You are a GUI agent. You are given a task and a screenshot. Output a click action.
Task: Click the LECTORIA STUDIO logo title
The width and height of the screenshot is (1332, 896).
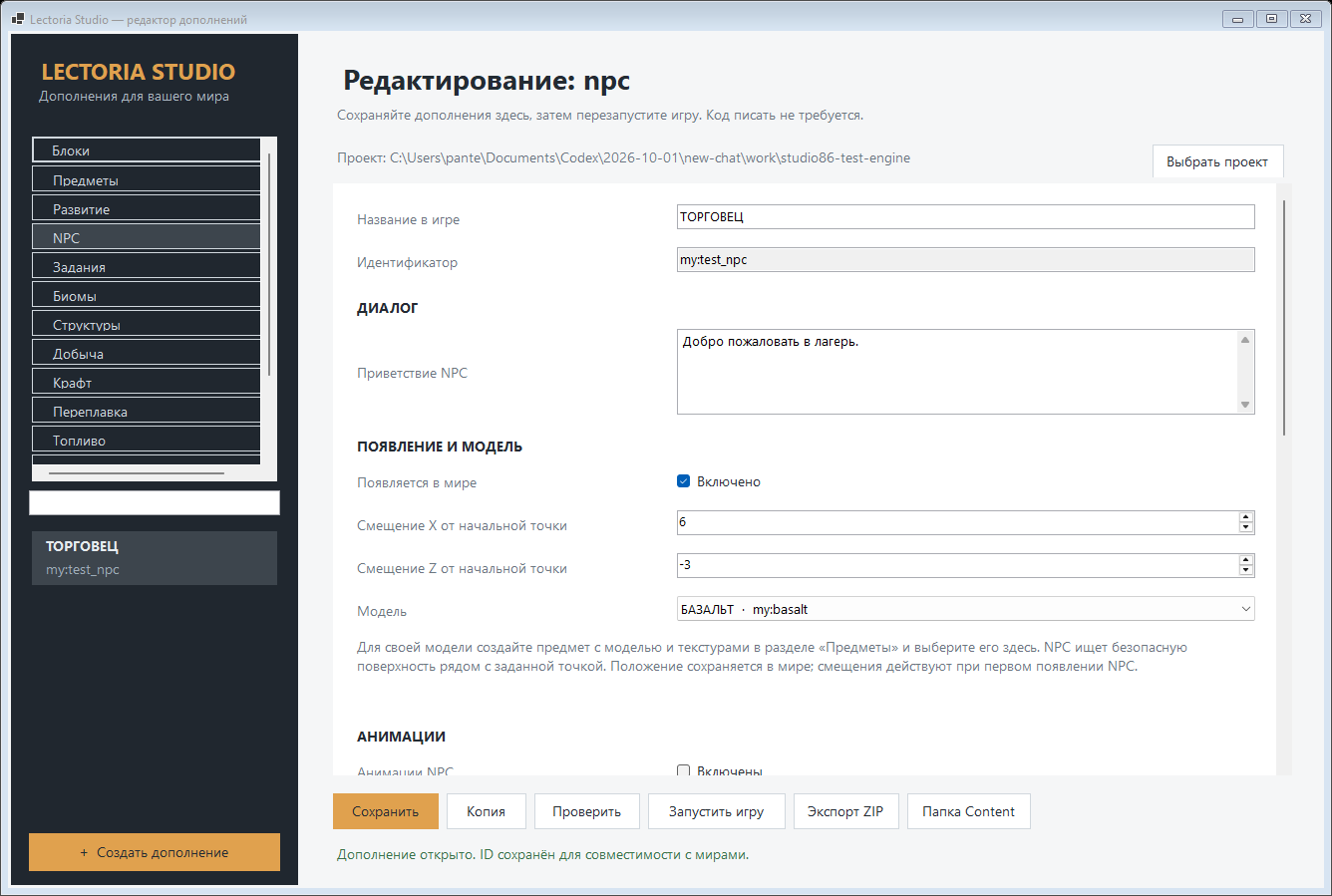[x=139, y=72]
